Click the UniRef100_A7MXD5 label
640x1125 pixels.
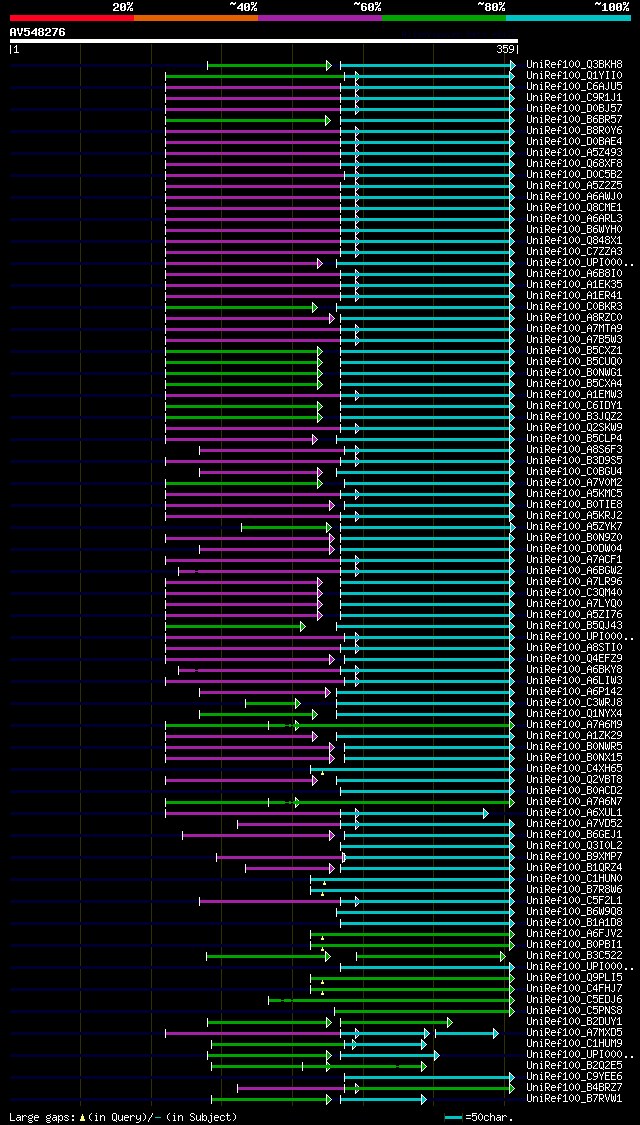tap(574, 1032)
